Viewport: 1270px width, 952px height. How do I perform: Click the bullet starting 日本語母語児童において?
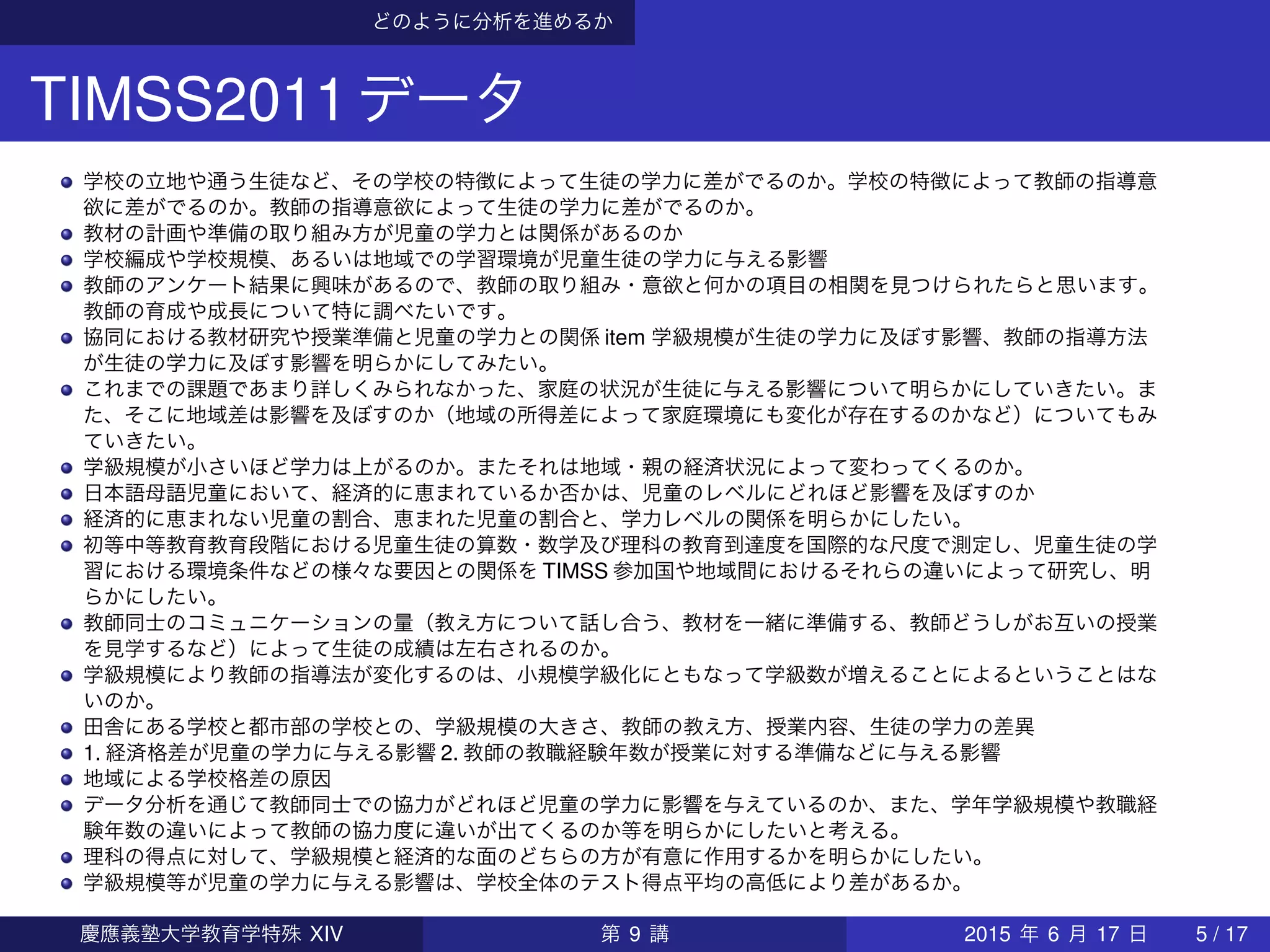pos(559,492)
